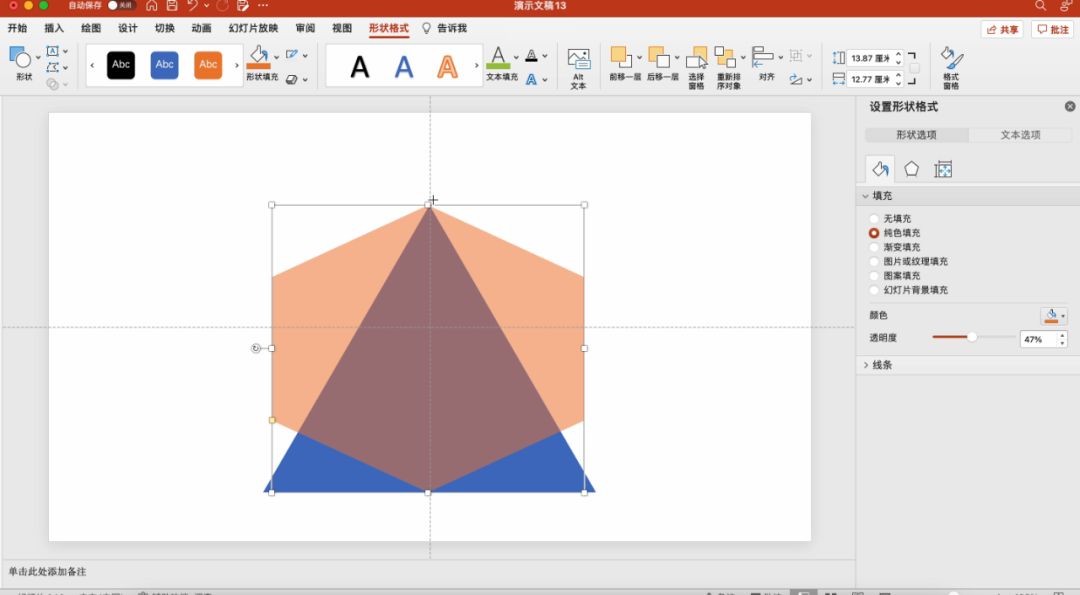The image size is (1080, 595).
Task: Expand the 线条 section
Action: pos(867,365)
